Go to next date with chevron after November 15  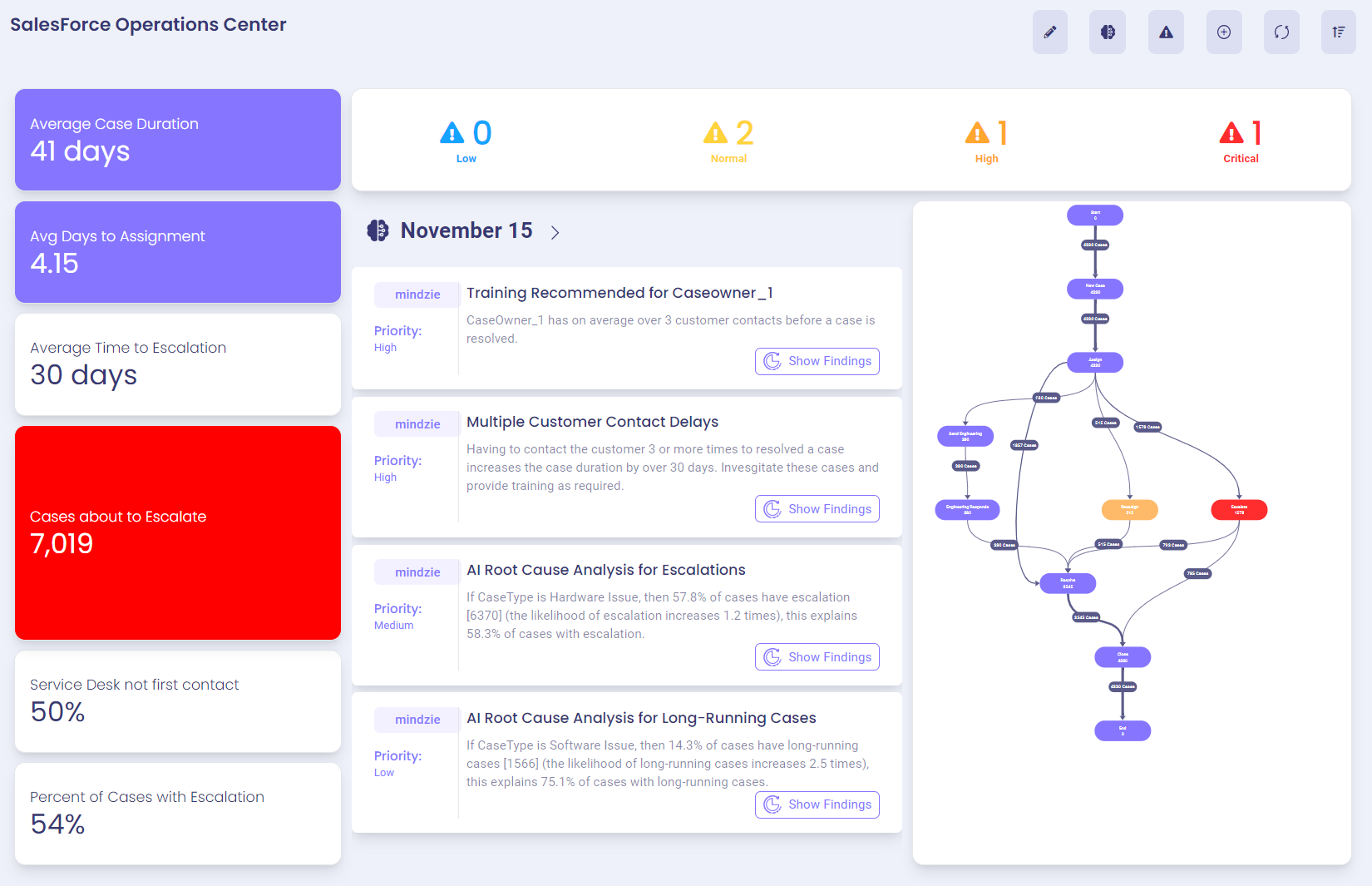coord(555,233)
